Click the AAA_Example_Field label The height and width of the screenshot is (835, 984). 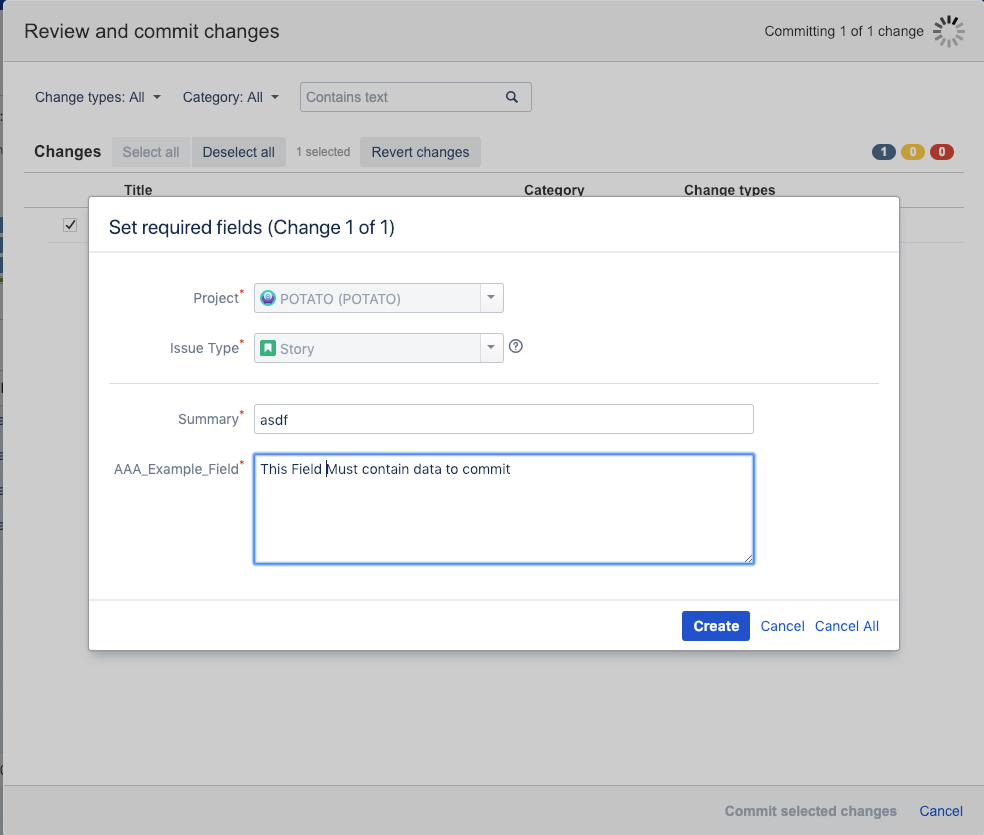pos(176,469)
